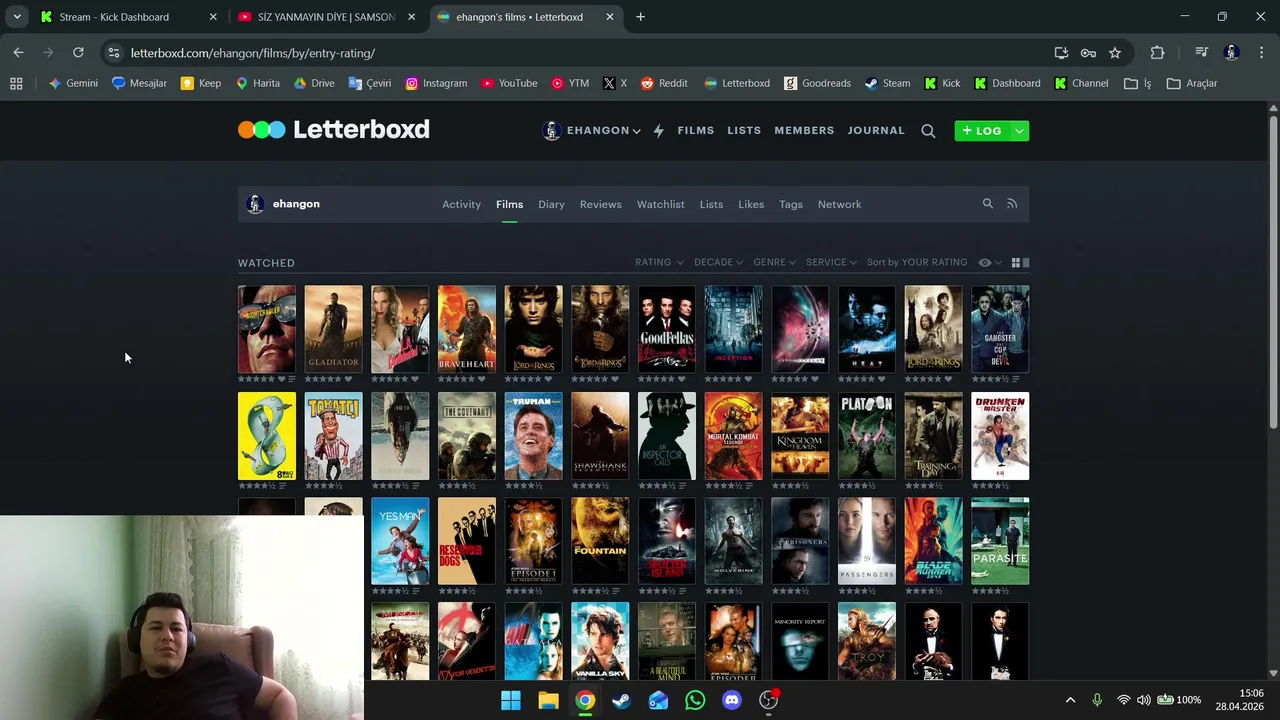Click the microphone icon in the system tray
Image resolution: width=1280 pixels, height=720 pixels.
pos(1097,700)
